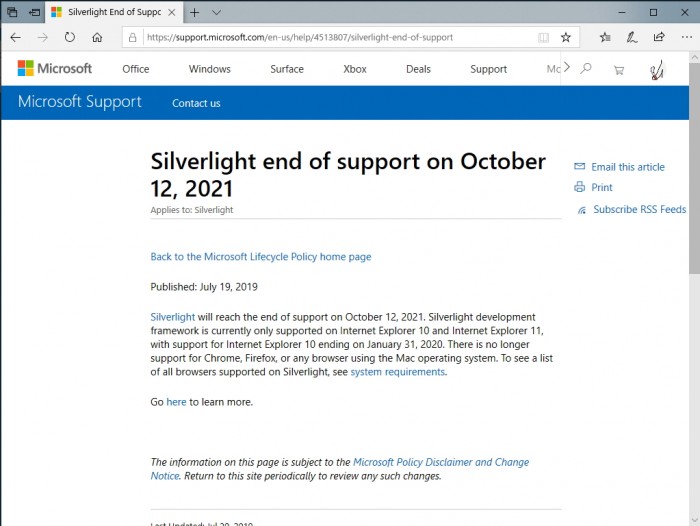Go to the browser home page

click(97, 37)
